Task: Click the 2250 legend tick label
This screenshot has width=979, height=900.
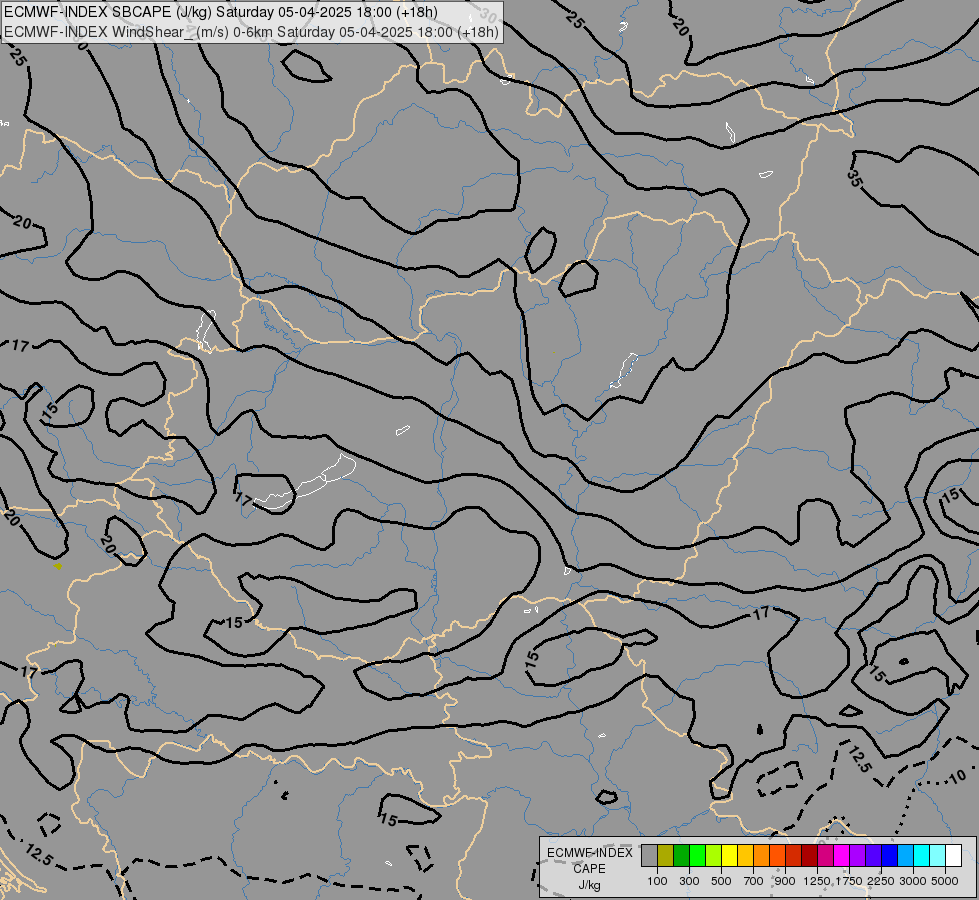Action: point(881,881)
